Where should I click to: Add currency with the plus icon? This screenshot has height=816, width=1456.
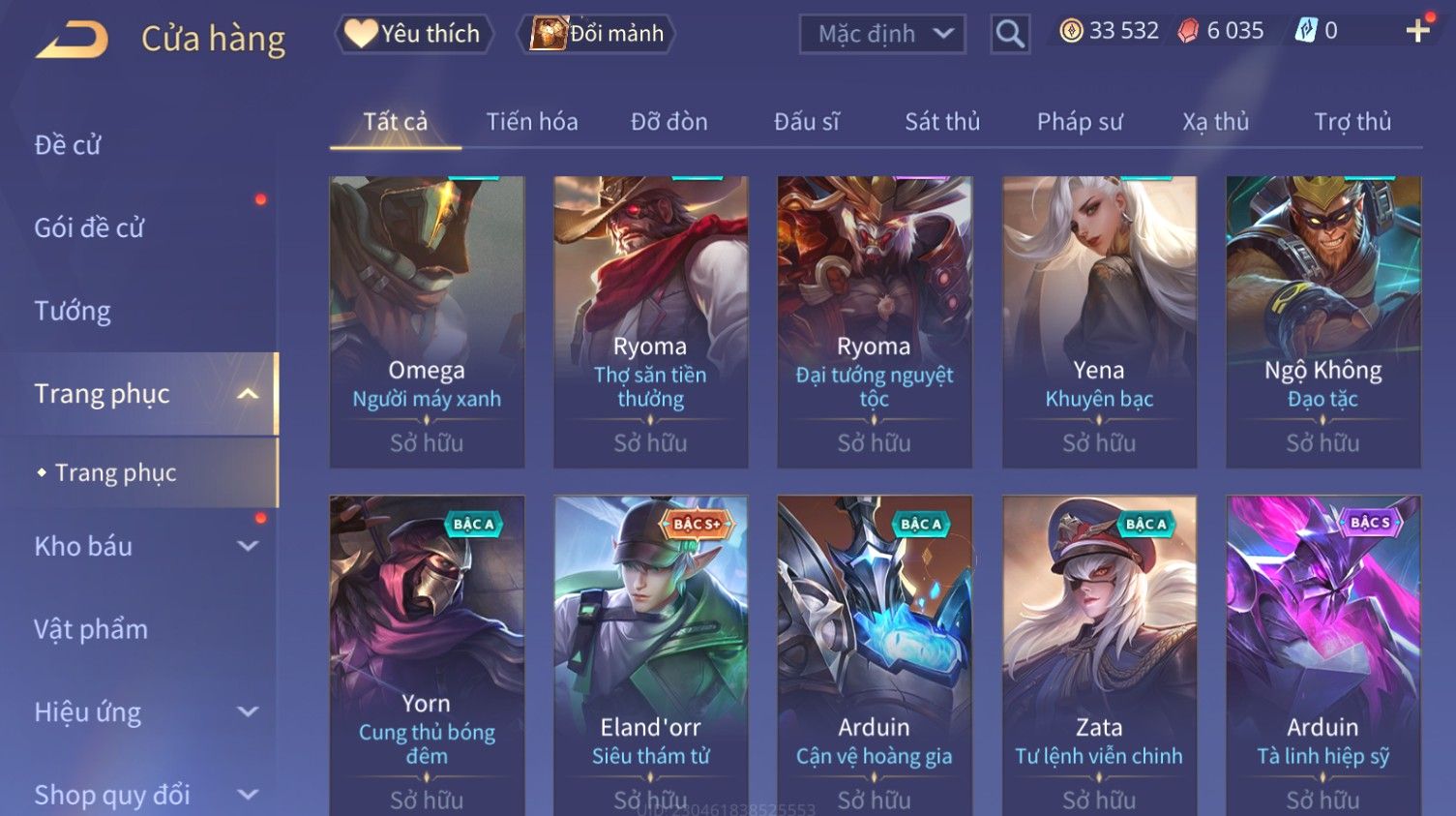(1418, 31)
